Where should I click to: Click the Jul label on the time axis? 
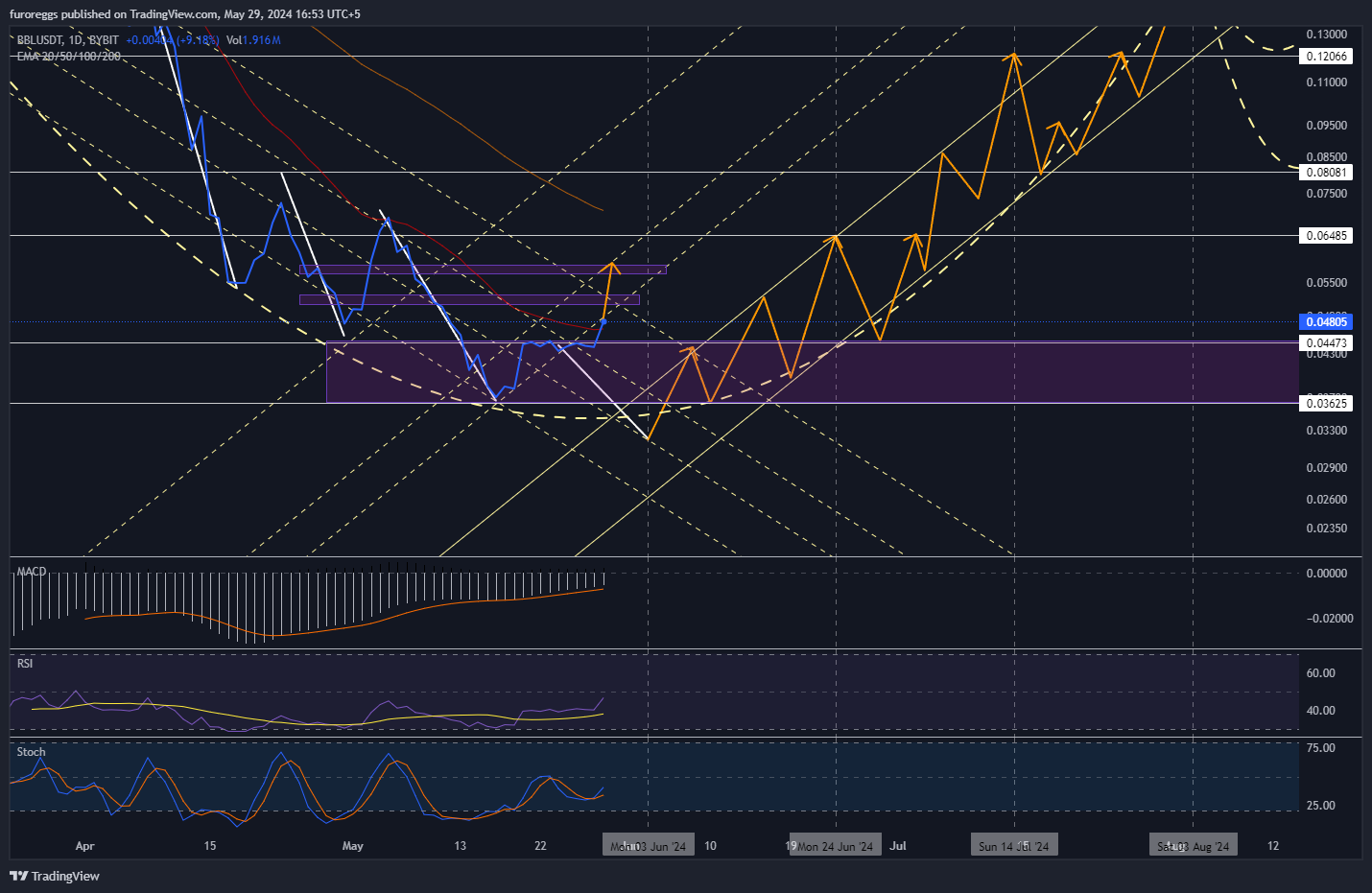coord(898,846)
